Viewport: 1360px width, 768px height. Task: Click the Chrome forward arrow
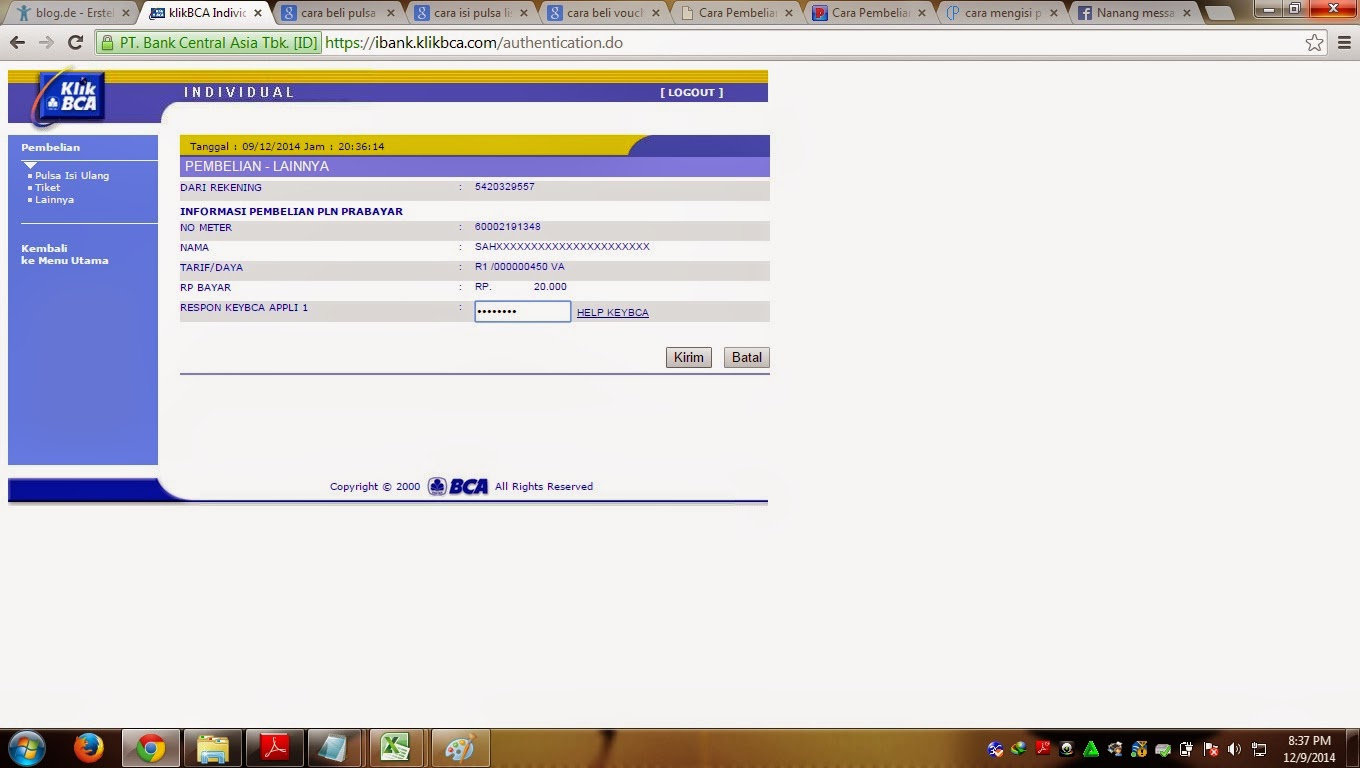(46, 43)
